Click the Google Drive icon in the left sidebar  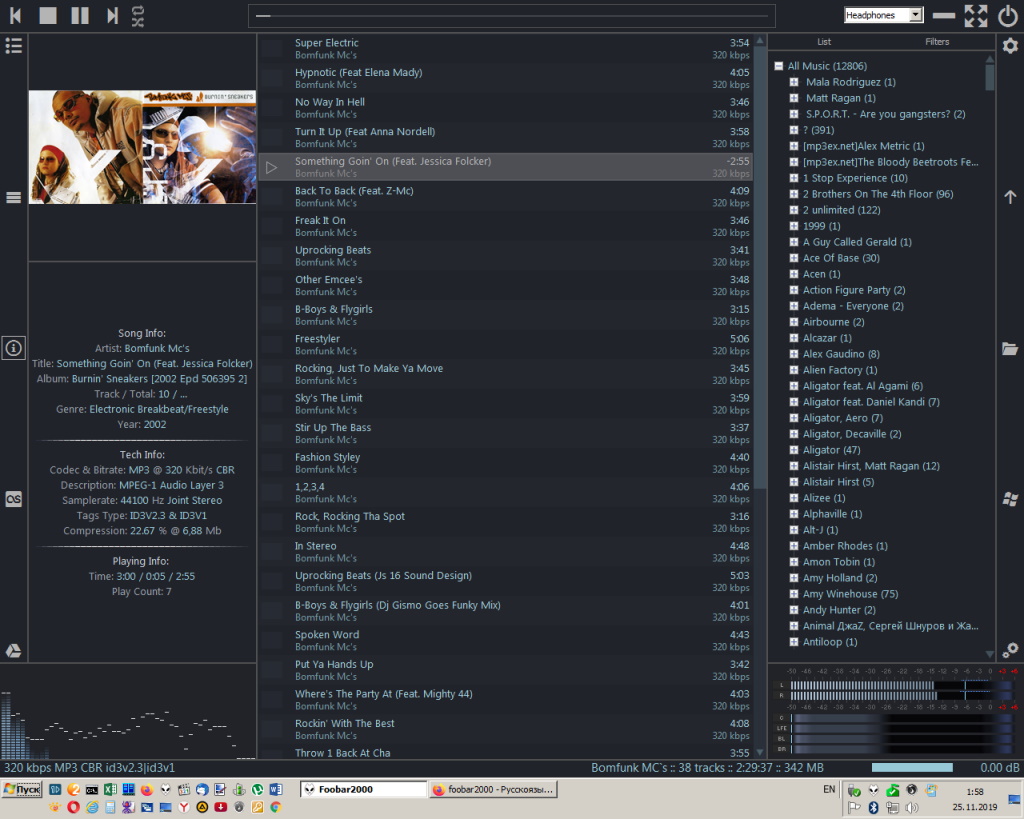click(x=14, y=651)
